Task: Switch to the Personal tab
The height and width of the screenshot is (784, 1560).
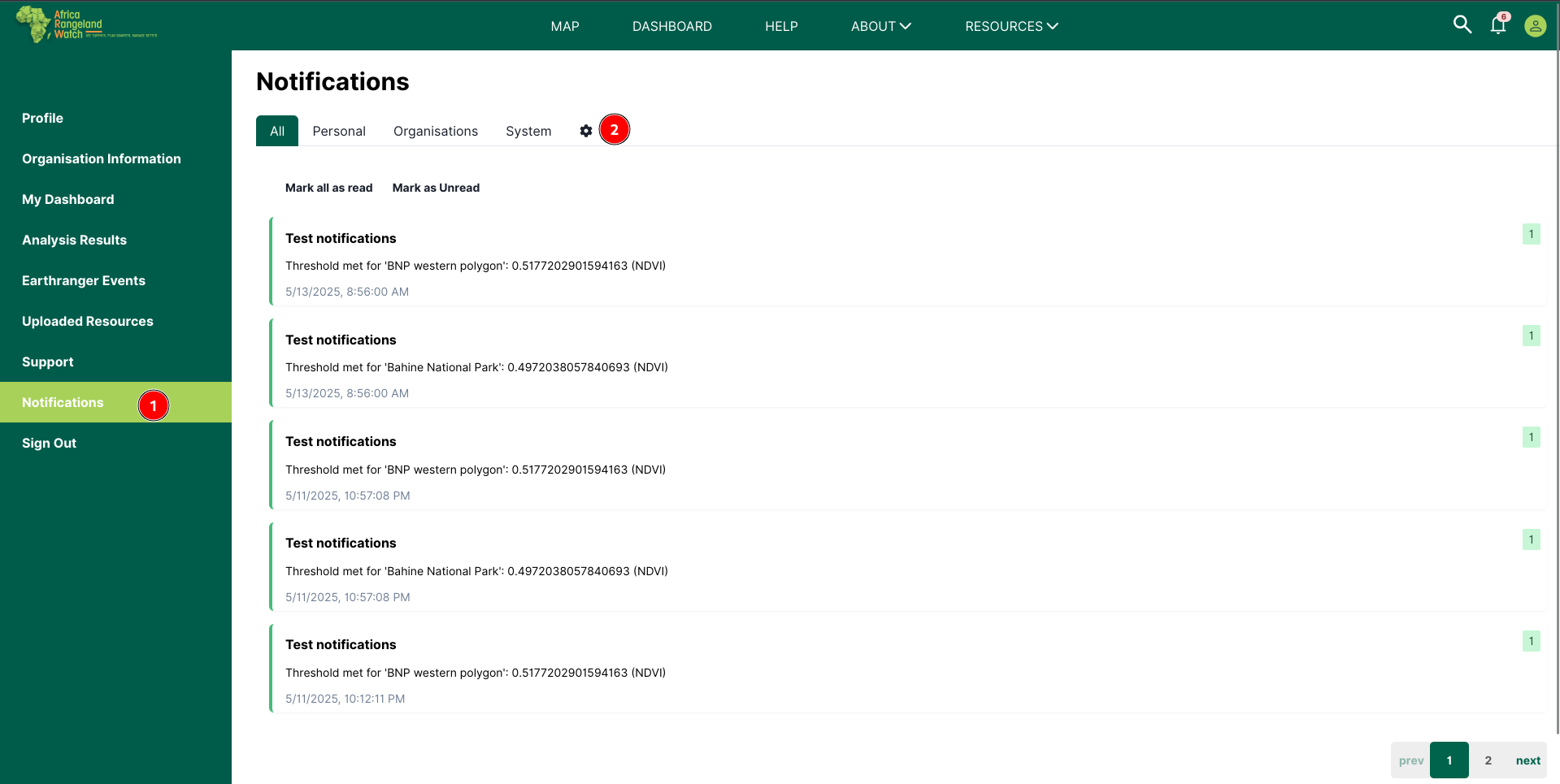Action: pyautogui.click(x=339, y=131)
